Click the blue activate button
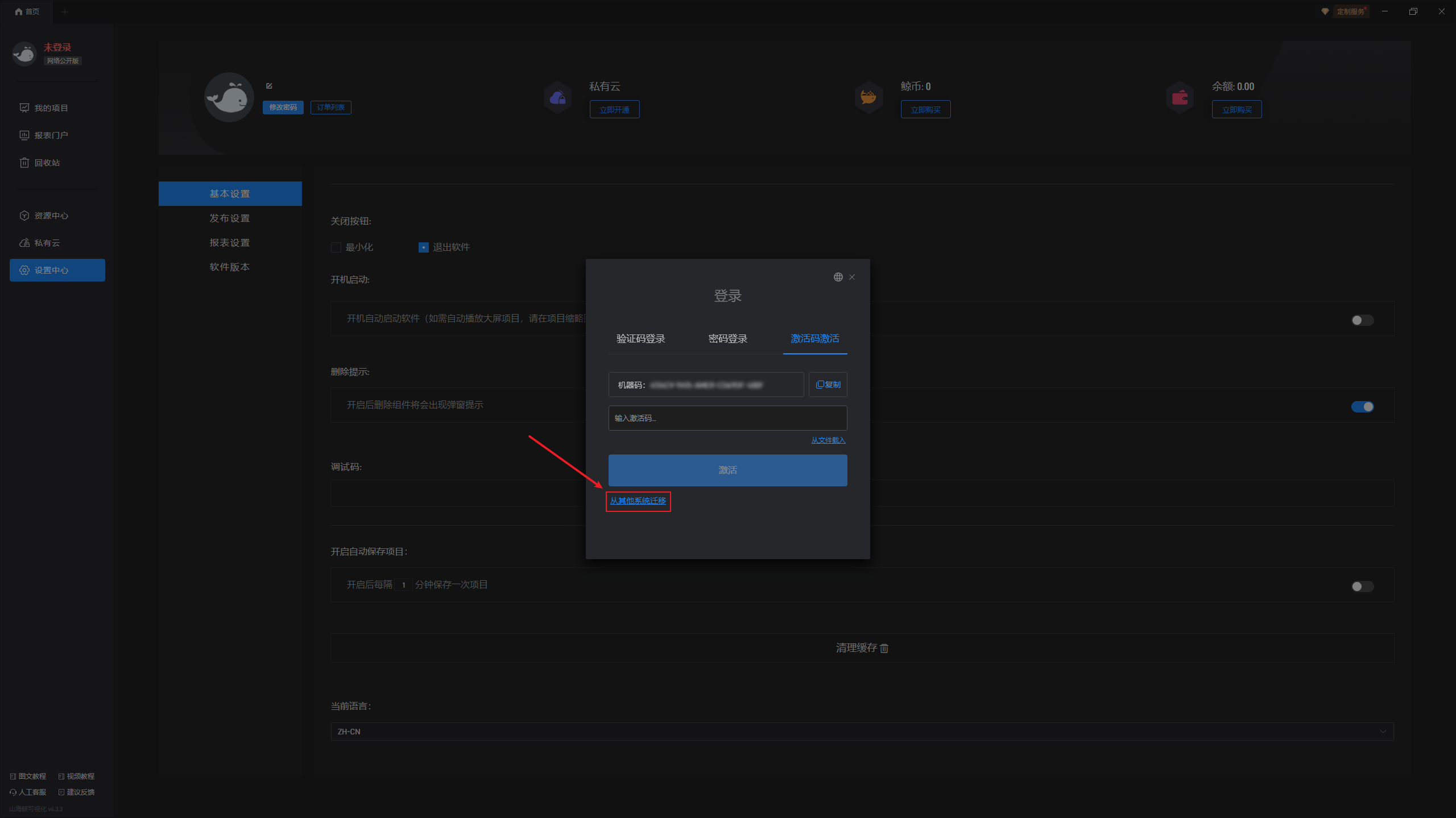Image resolution: width=1456 pixels, height=818 pixels. pos(727,470)
